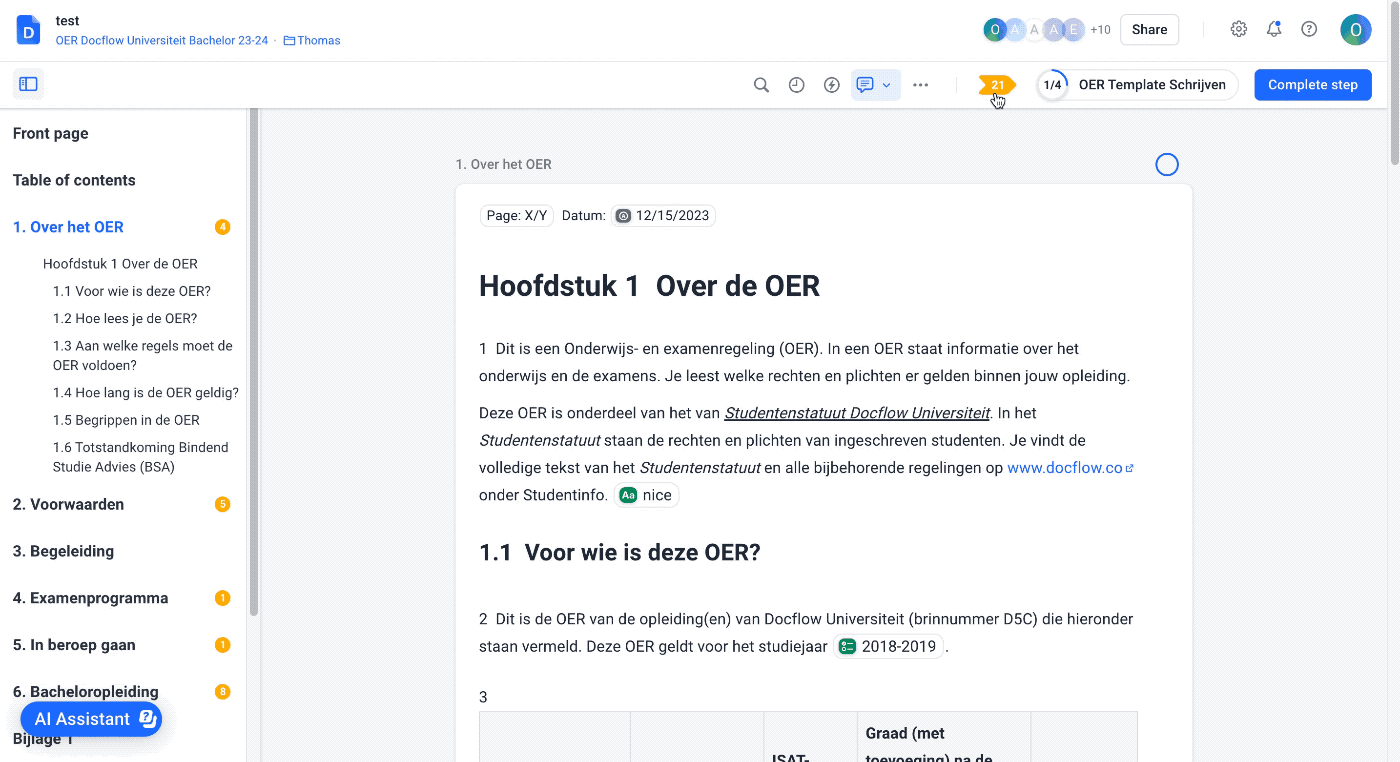Click the first collaborator avatar O
The height and width of the screenshot is (762, 1400).
click(x=994, y=30)
